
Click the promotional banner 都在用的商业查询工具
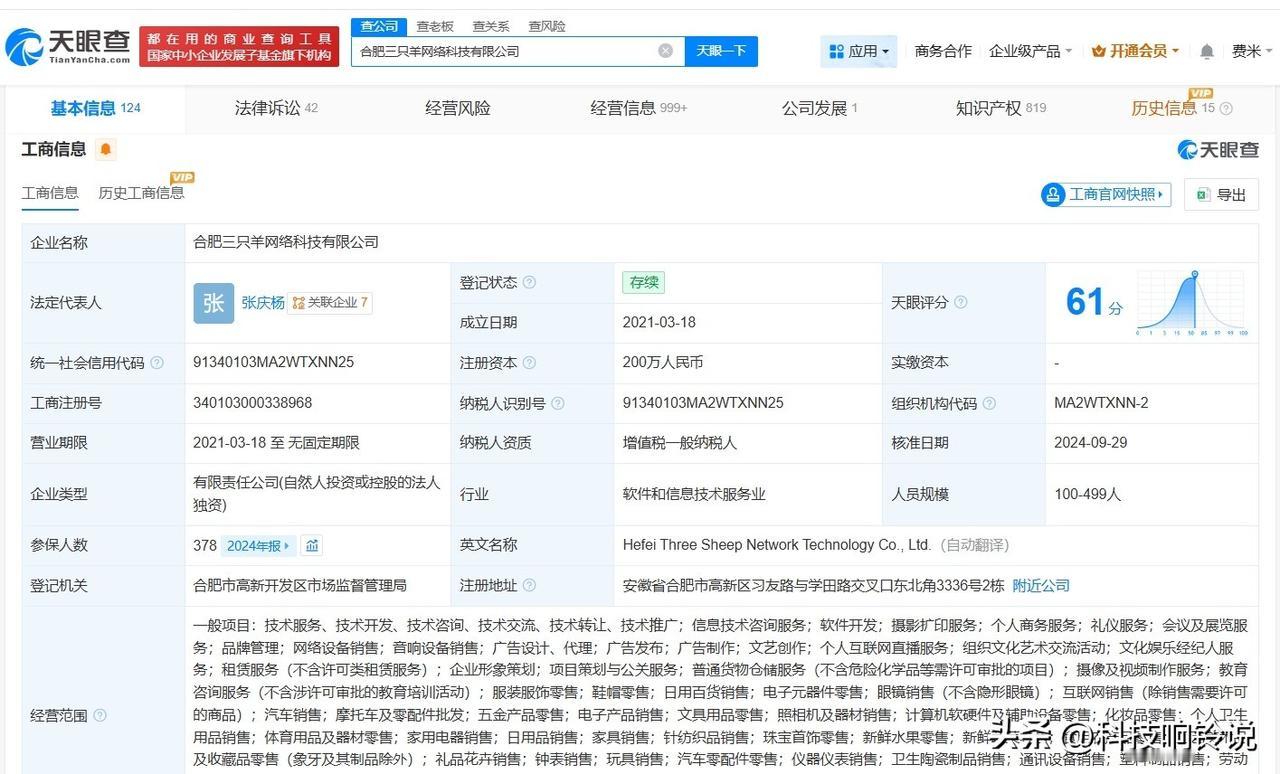pyautogui.click(x=239, y=46)
